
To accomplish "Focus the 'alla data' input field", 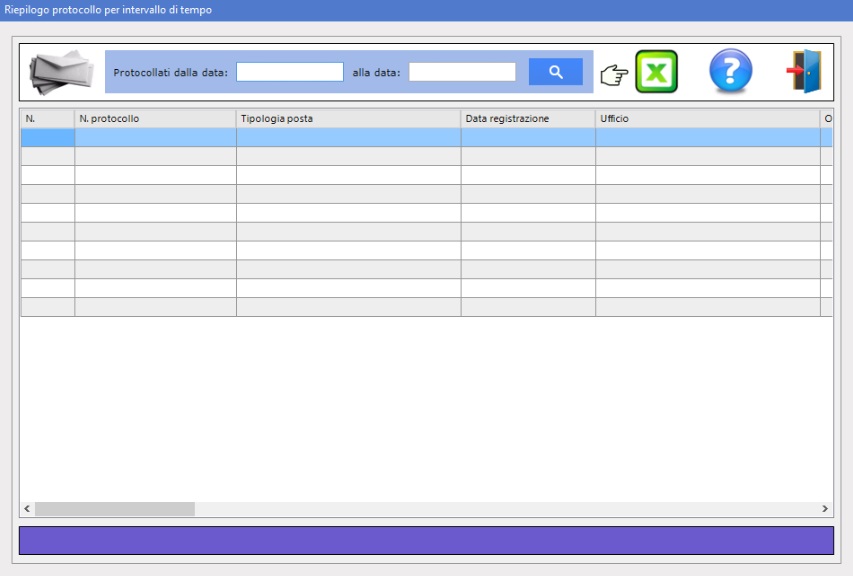I will [x=462, y=72].
